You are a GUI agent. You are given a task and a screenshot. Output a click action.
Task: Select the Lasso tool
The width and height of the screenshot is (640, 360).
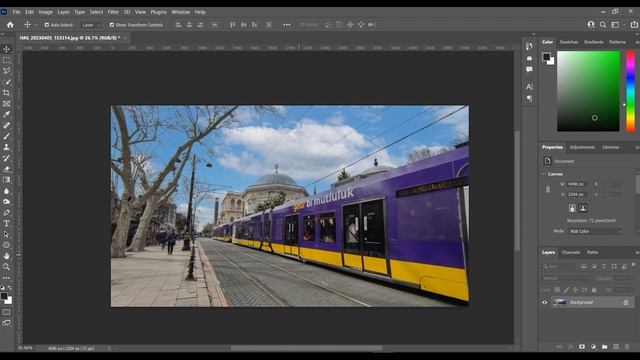7,71
